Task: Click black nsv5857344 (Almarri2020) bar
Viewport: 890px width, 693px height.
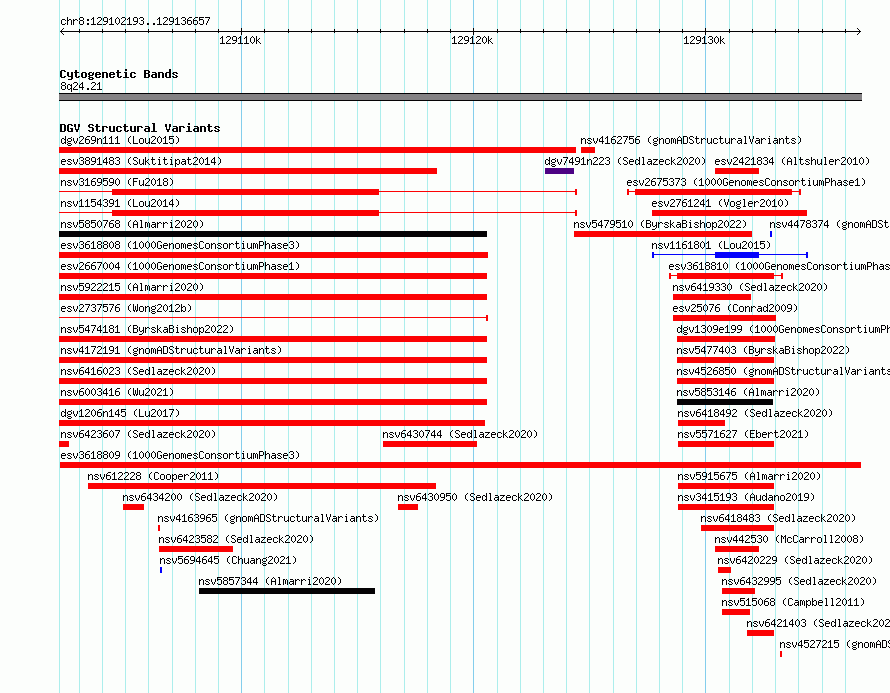Action: click(x=287, y=591)
